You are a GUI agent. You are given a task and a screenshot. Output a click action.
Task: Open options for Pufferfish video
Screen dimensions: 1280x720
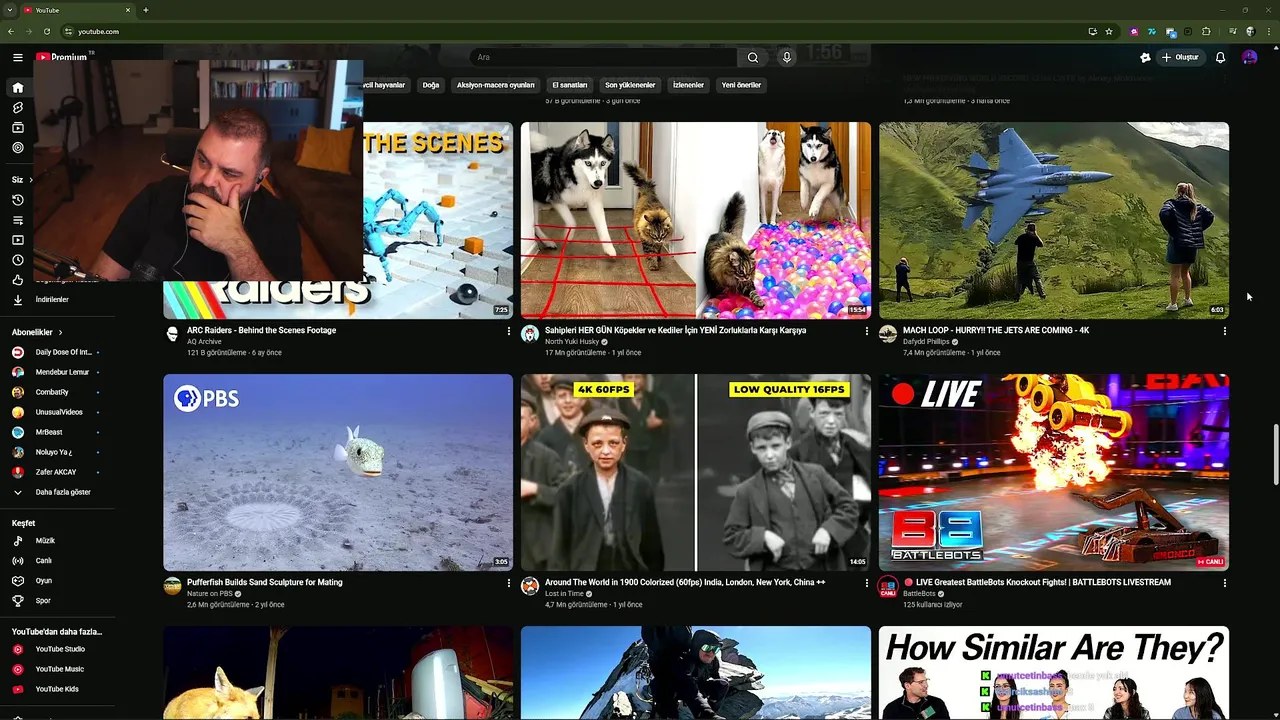click(x=509, y=583)
